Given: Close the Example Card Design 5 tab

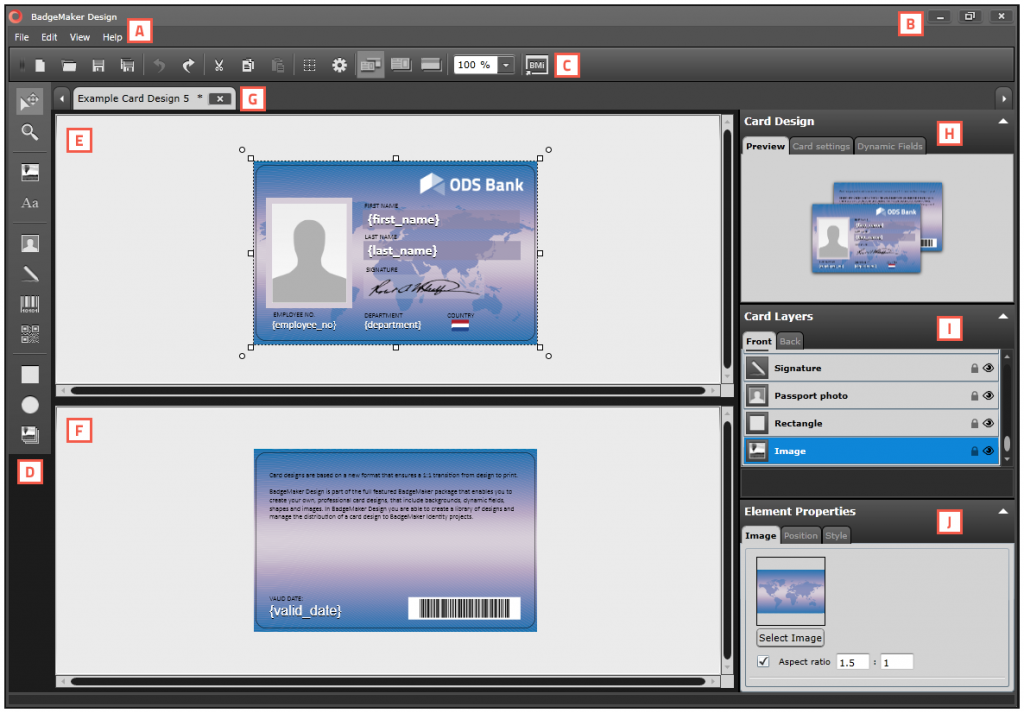Looking at the screenshot, I should (220, 98).
